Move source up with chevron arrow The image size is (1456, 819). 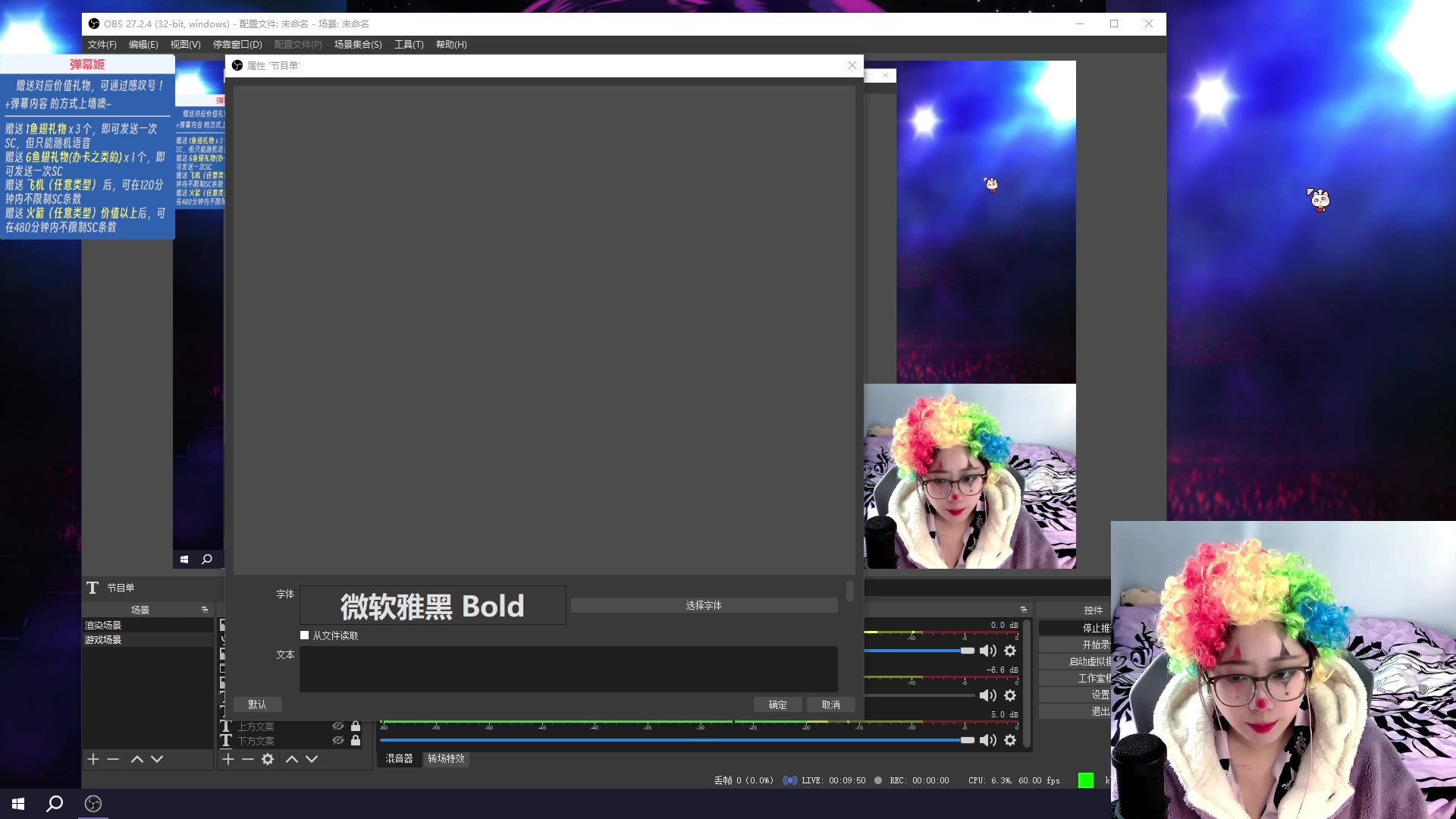[x=292, y=759]
